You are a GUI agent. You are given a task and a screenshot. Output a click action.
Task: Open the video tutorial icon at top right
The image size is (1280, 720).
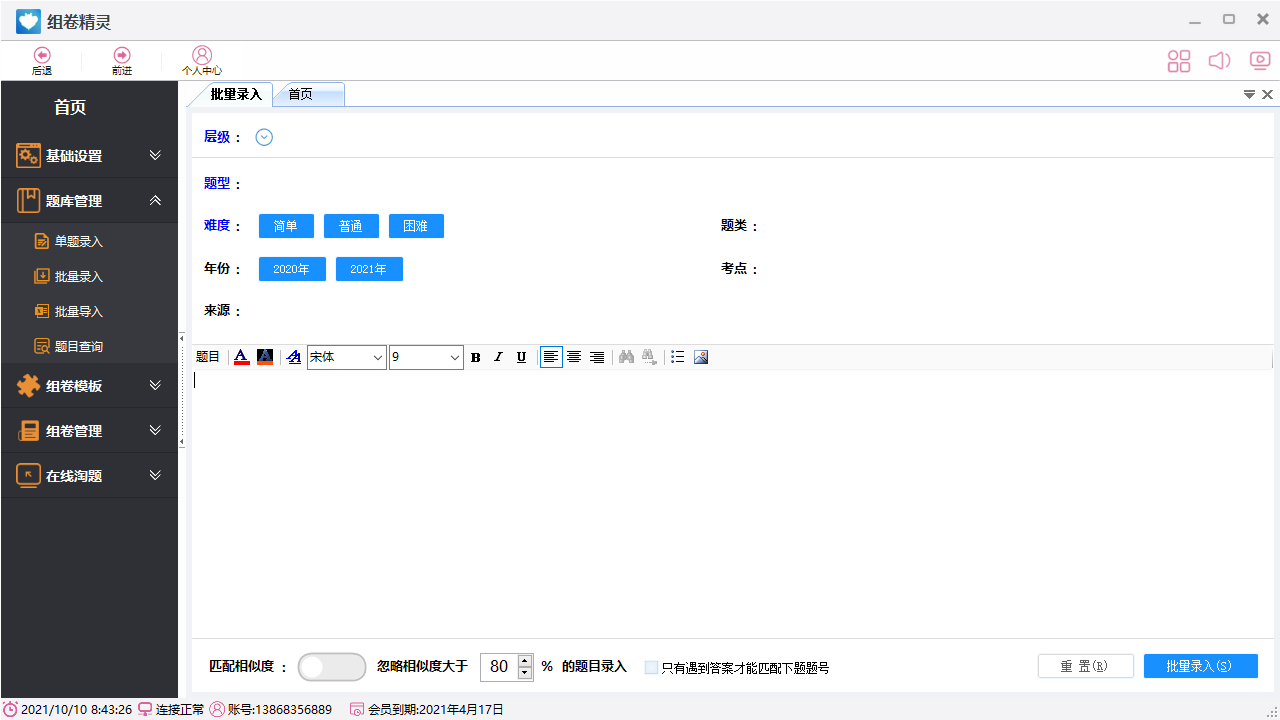tap(1259, 60)
